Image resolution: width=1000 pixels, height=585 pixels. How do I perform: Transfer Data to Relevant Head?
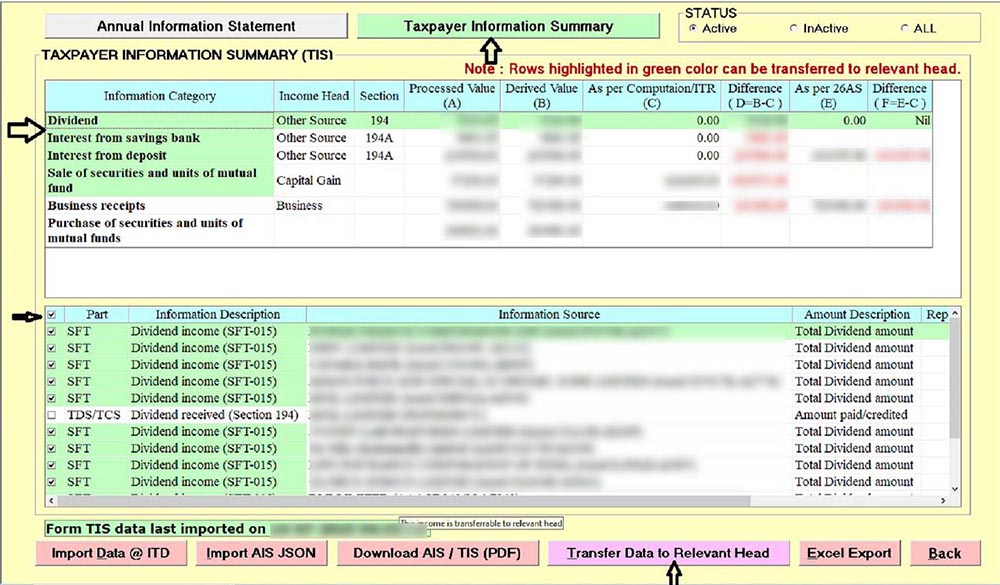(x=668, y=553)
